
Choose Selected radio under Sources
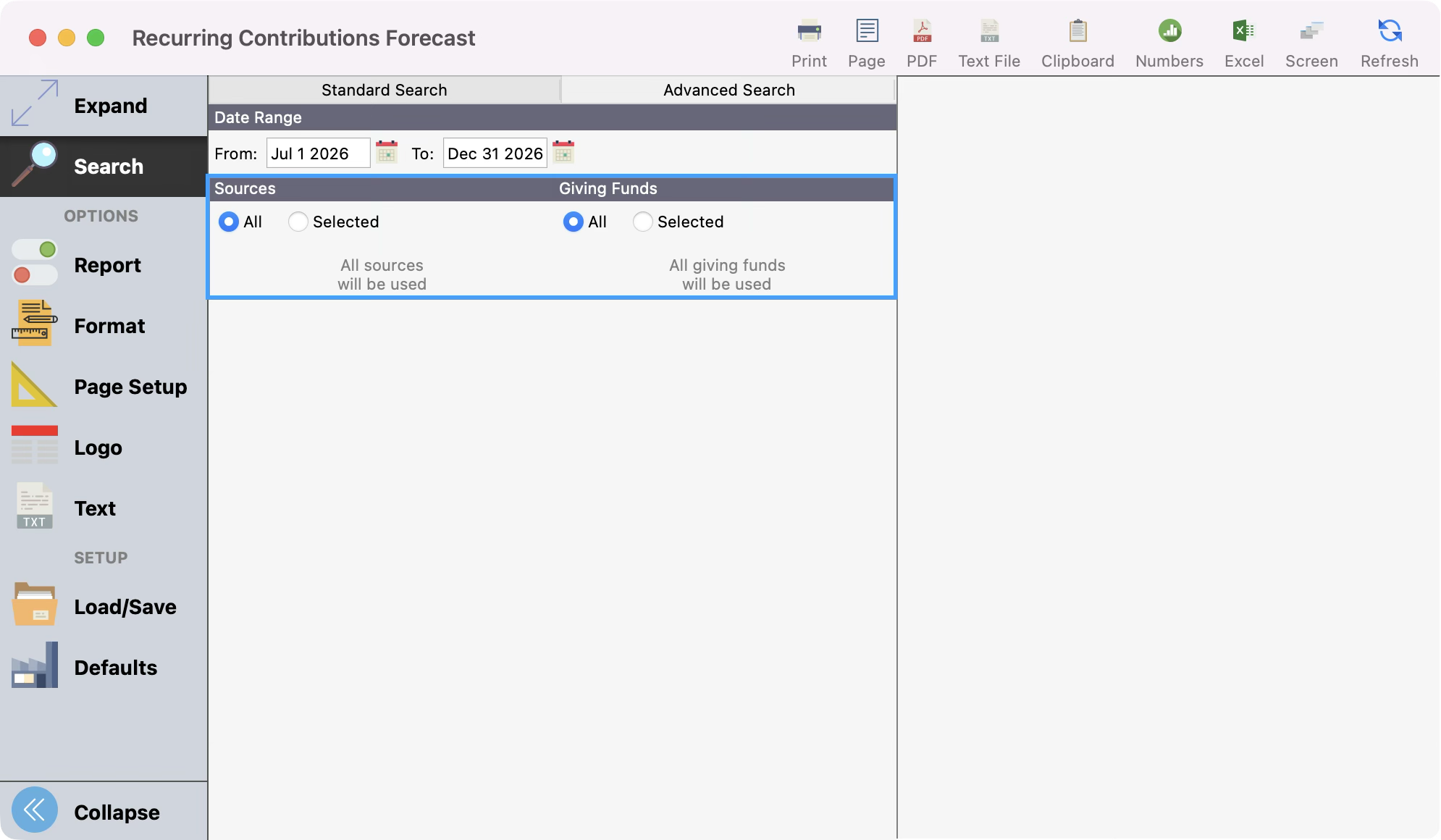298,222
